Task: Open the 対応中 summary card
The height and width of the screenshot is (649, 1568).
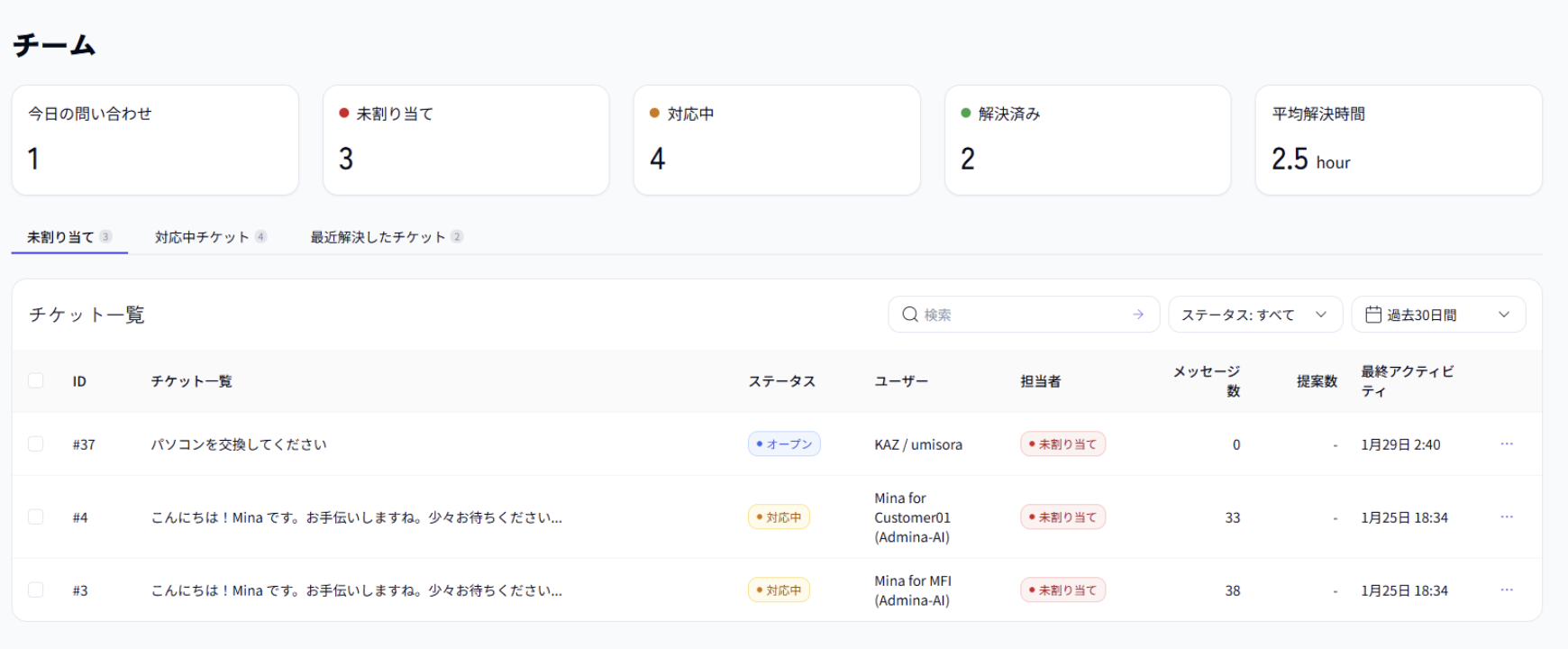Action: 777,140
